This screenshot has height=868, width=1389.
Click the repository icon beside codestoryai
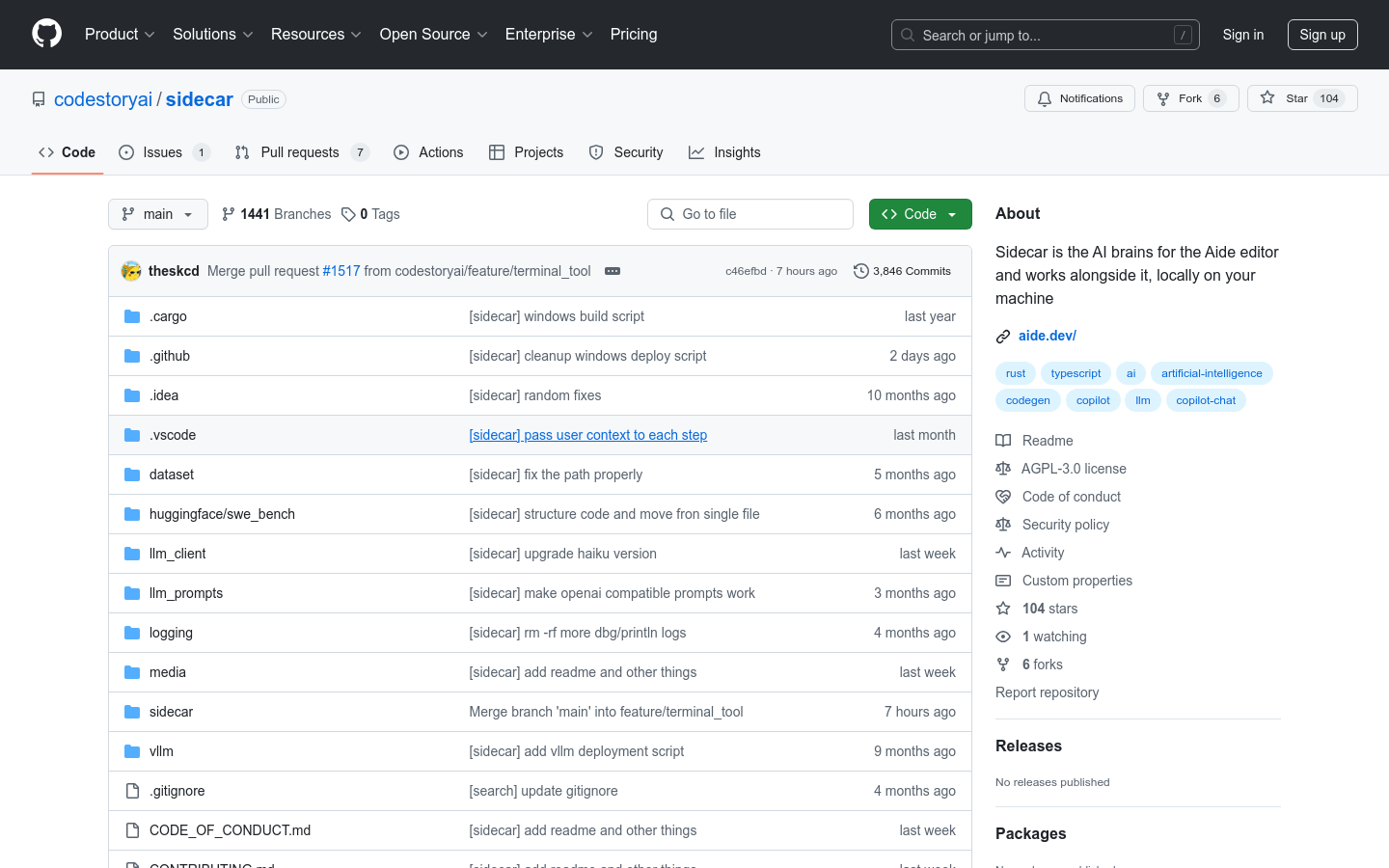coord(39,99)
